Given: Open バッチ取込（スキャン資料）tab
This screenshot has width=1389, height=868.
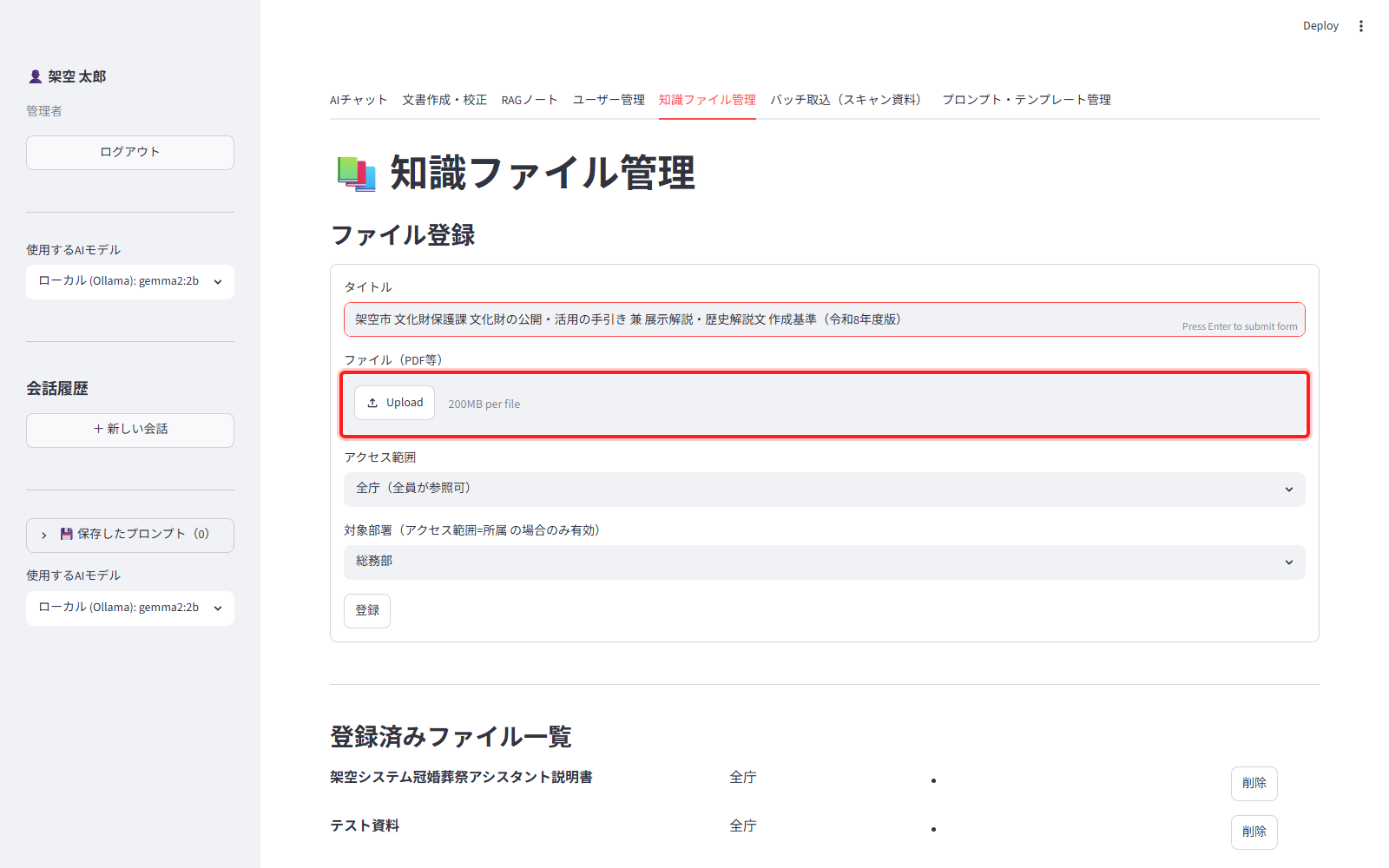Looking at the screenshot, I should 849,100.
